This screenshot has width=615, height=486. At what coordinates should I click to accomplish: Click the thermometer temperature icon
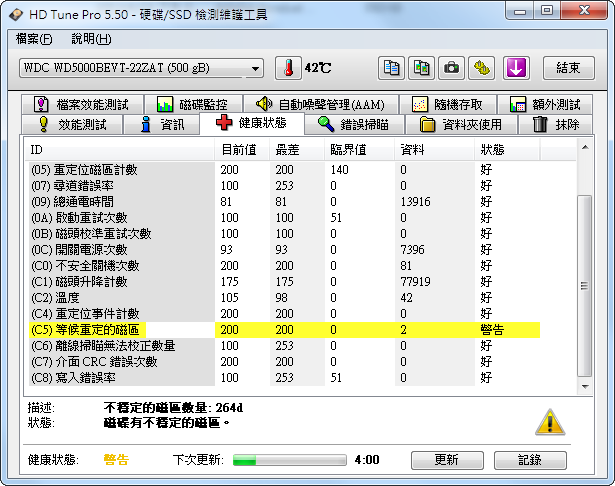[x=288, y=68]
